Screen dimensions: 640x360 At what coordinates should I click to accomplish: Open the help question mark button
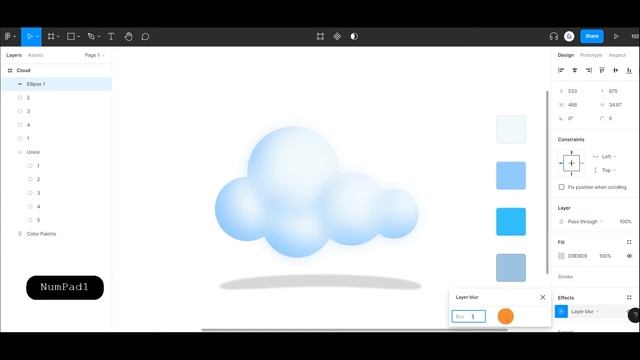pos(634,315)
